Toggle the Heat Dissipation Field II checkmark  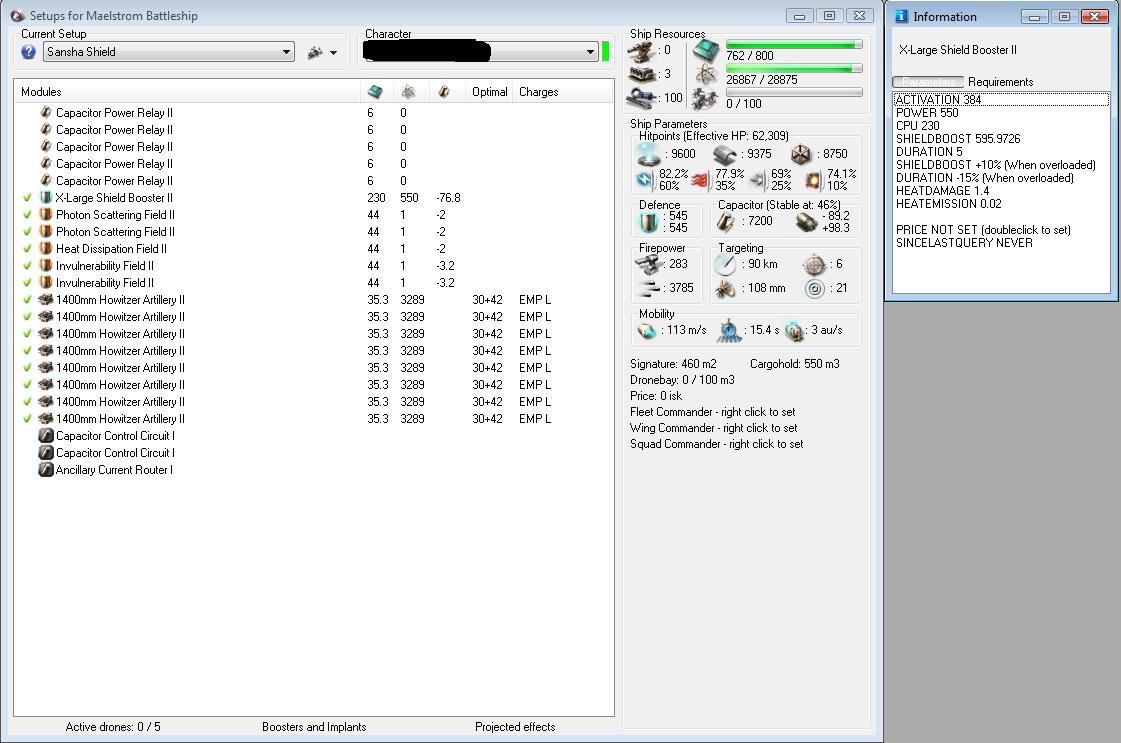pyautogui.click(x=27, y=249)
